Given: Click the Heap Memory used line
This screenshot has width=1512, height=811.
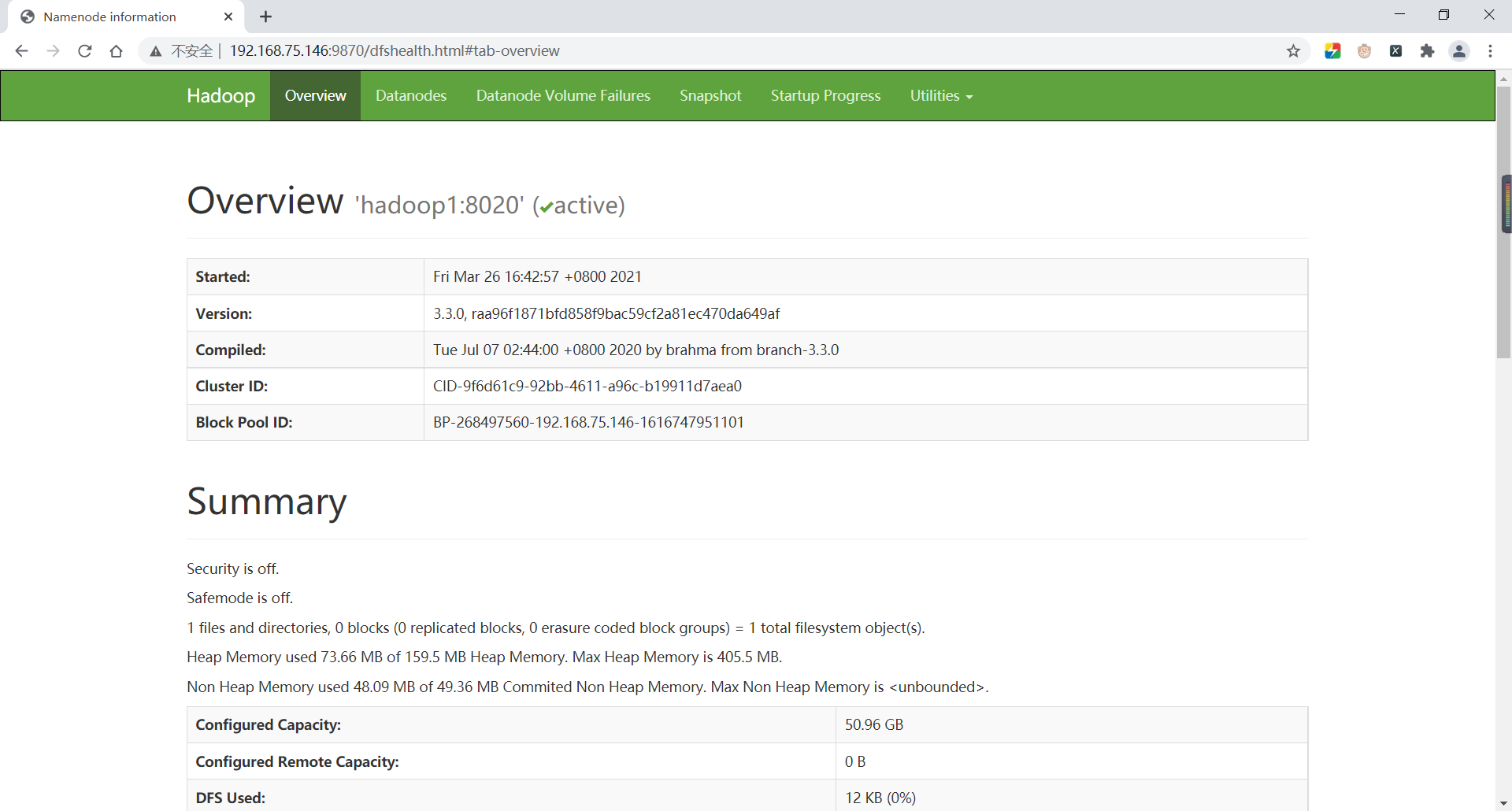Looking at the screenshot, I should tap(484, 657).
